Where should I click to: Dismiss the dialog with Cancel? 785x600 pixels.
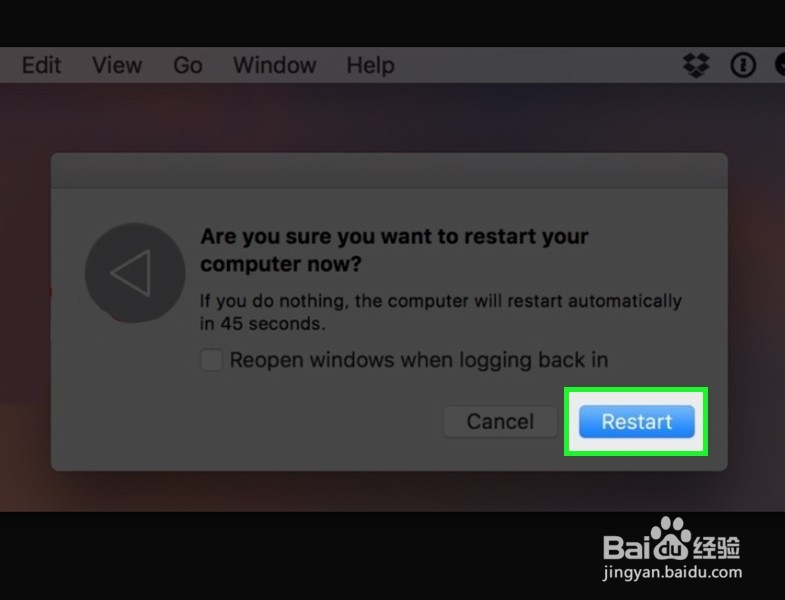(500, 422)
